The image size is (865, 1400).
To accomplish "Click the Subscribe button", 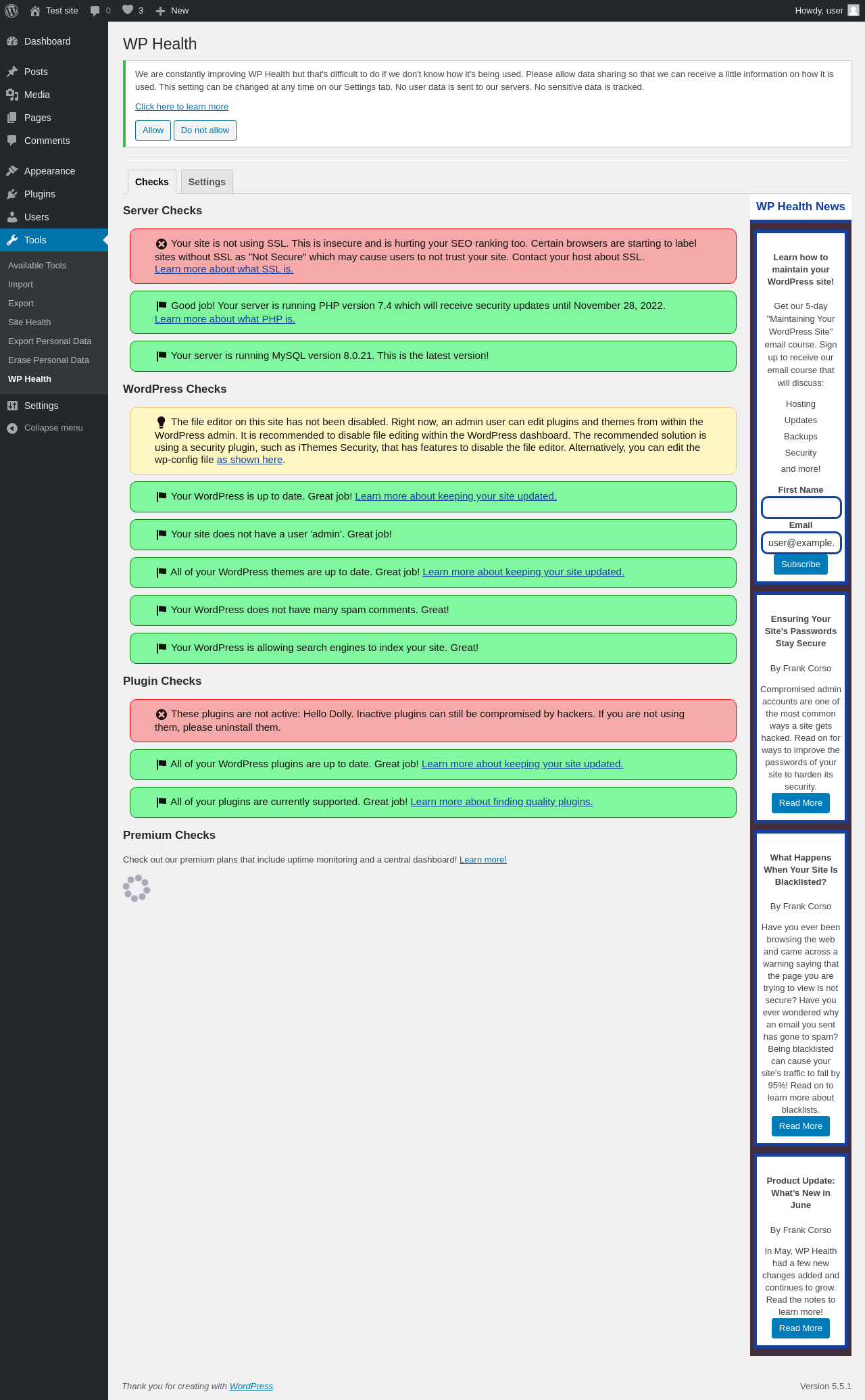I will tap(801, 564).
